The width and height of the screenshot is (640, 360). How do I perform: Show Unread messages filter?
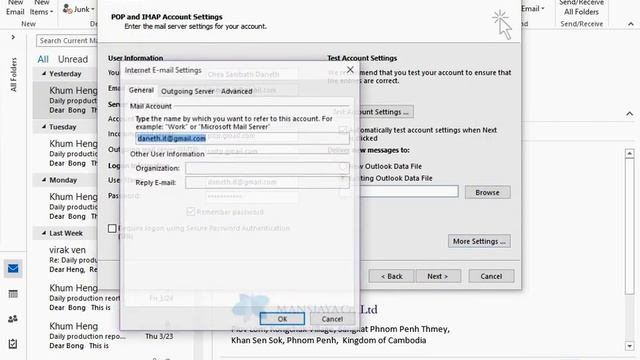click(x=73, y=59)
